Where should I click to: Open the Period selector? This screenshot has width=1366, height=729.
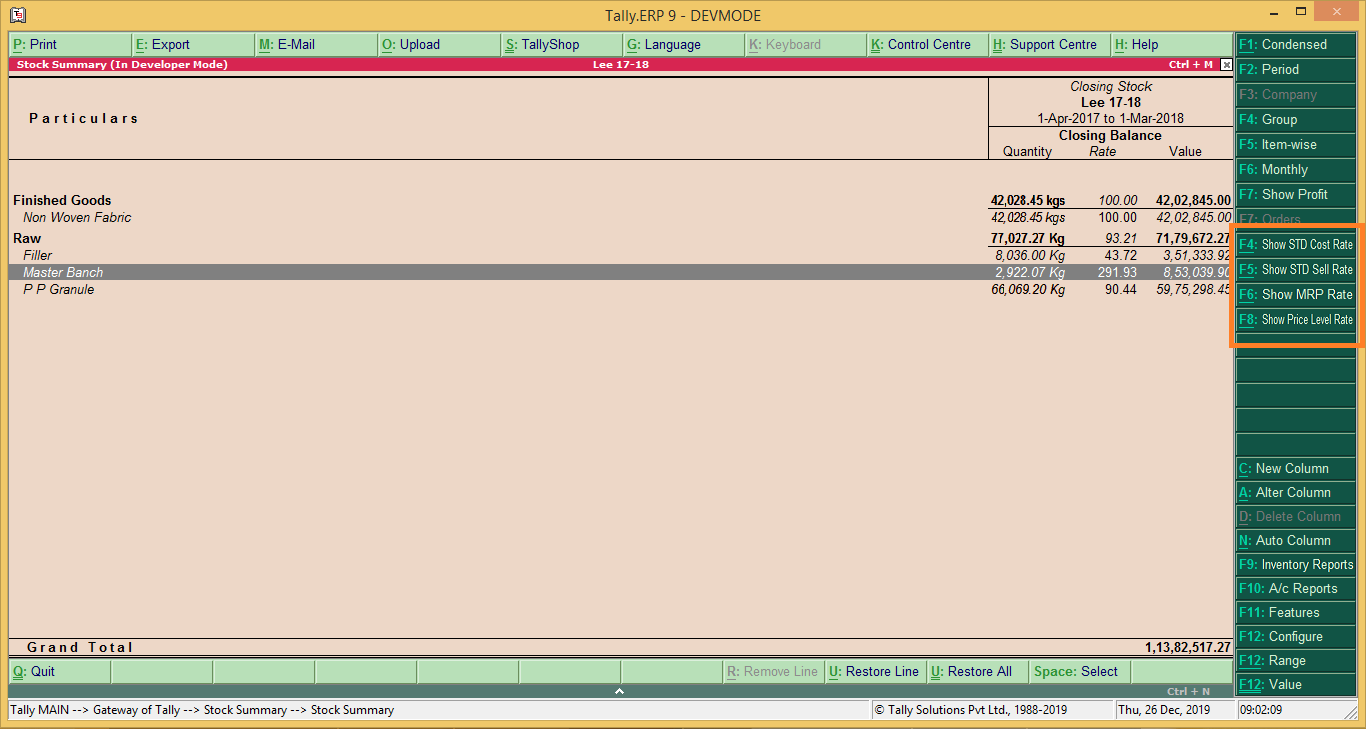(1295, 69)
